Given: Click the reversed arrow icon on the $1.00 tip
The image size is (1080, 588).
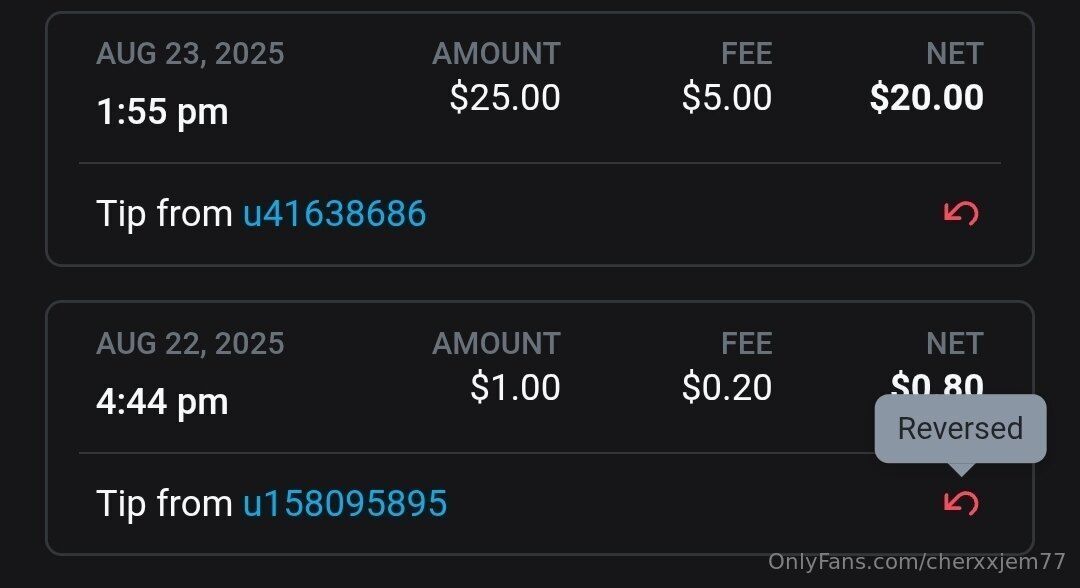Looking at the screenshot, I should [x=960, y=502].
